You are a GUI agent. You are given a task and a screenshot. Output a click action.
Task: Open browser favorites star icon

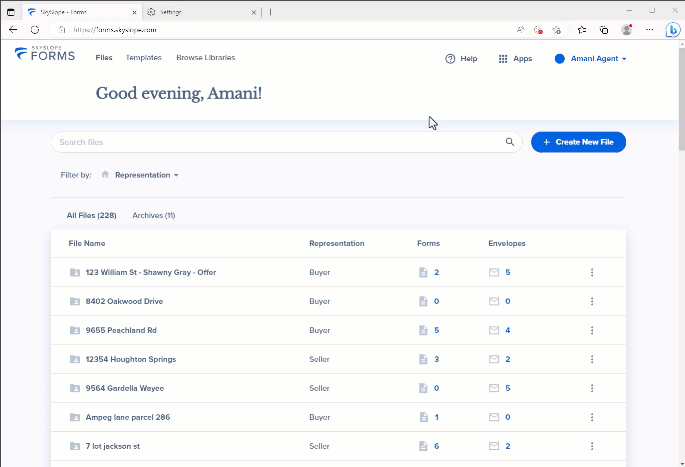pos(582,30)
